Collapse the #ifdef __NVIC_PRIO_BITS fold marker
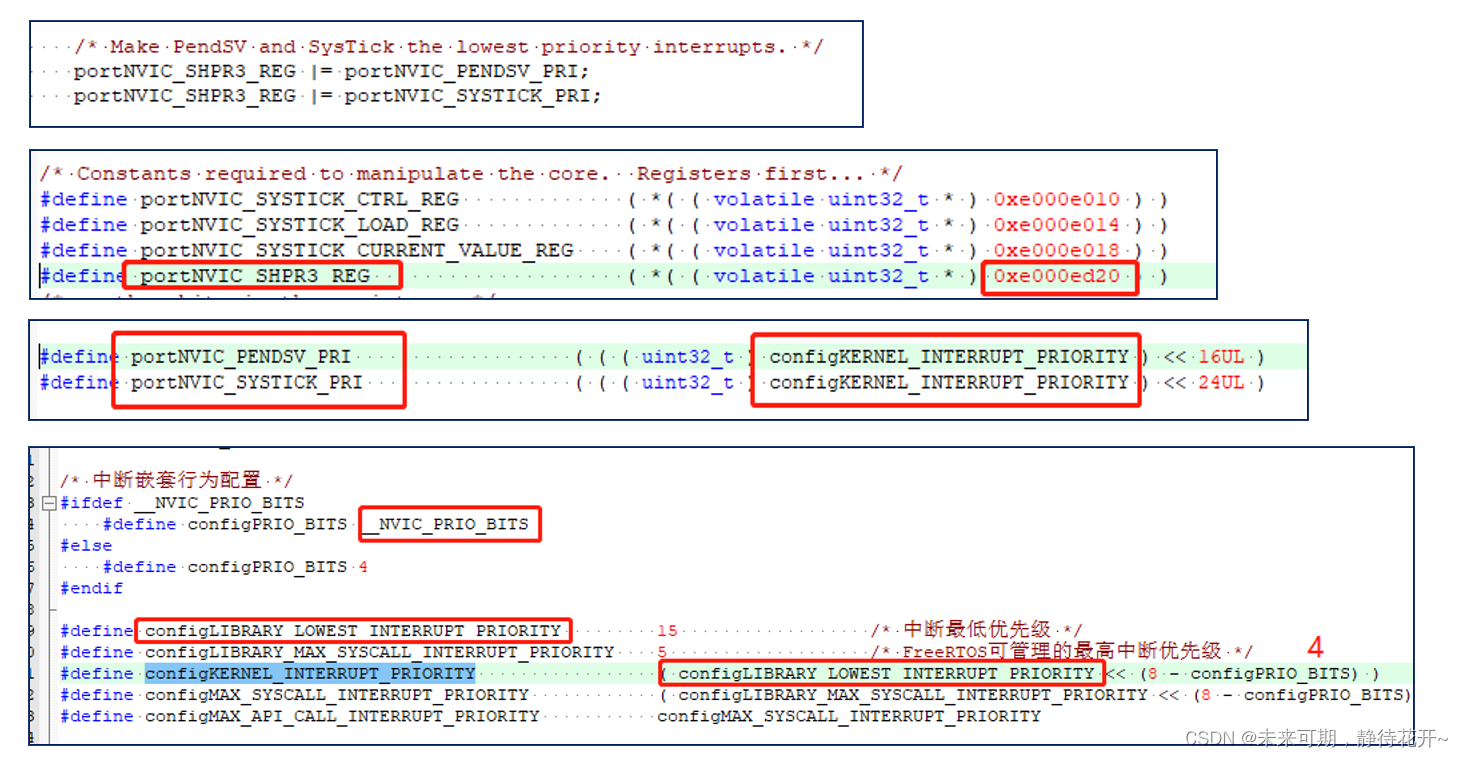The width and height of the screenshot is (1463, 757). pos(48,503)
